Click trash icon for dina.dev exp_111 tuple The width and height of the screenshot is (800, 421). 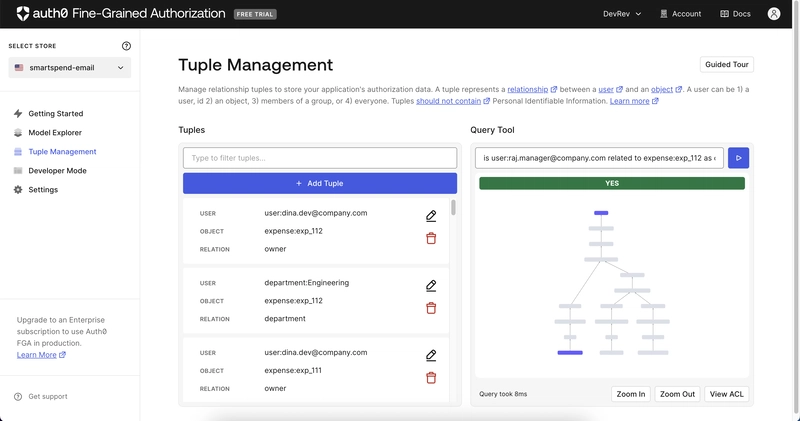(x=431, y=378)
